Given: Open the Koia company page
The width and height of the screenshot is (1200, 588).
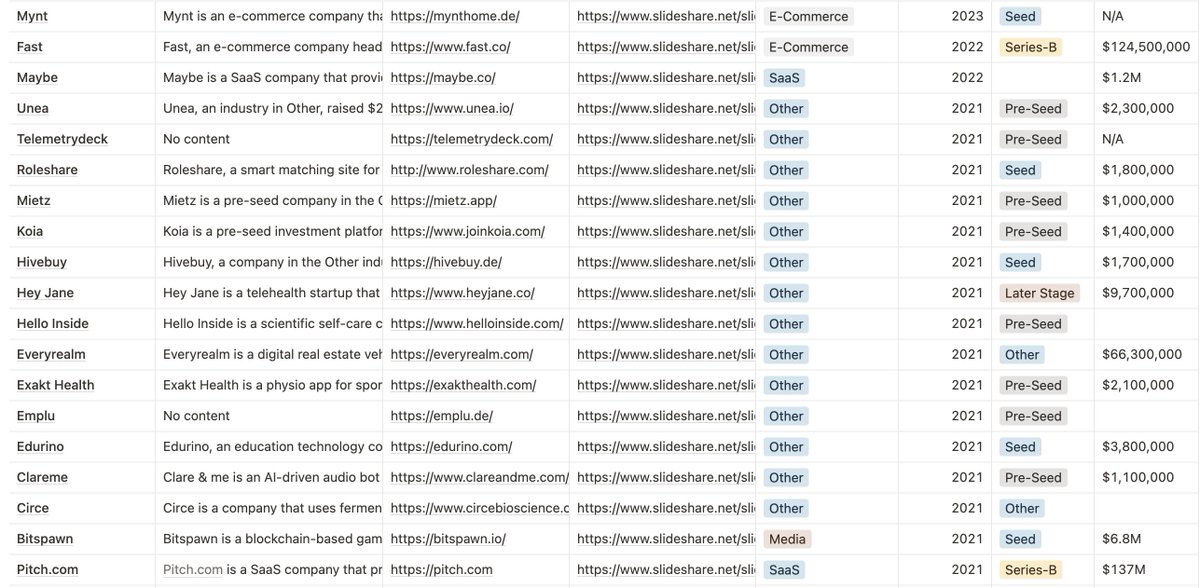Looking at the screenshot, I should tap(30, 231).
